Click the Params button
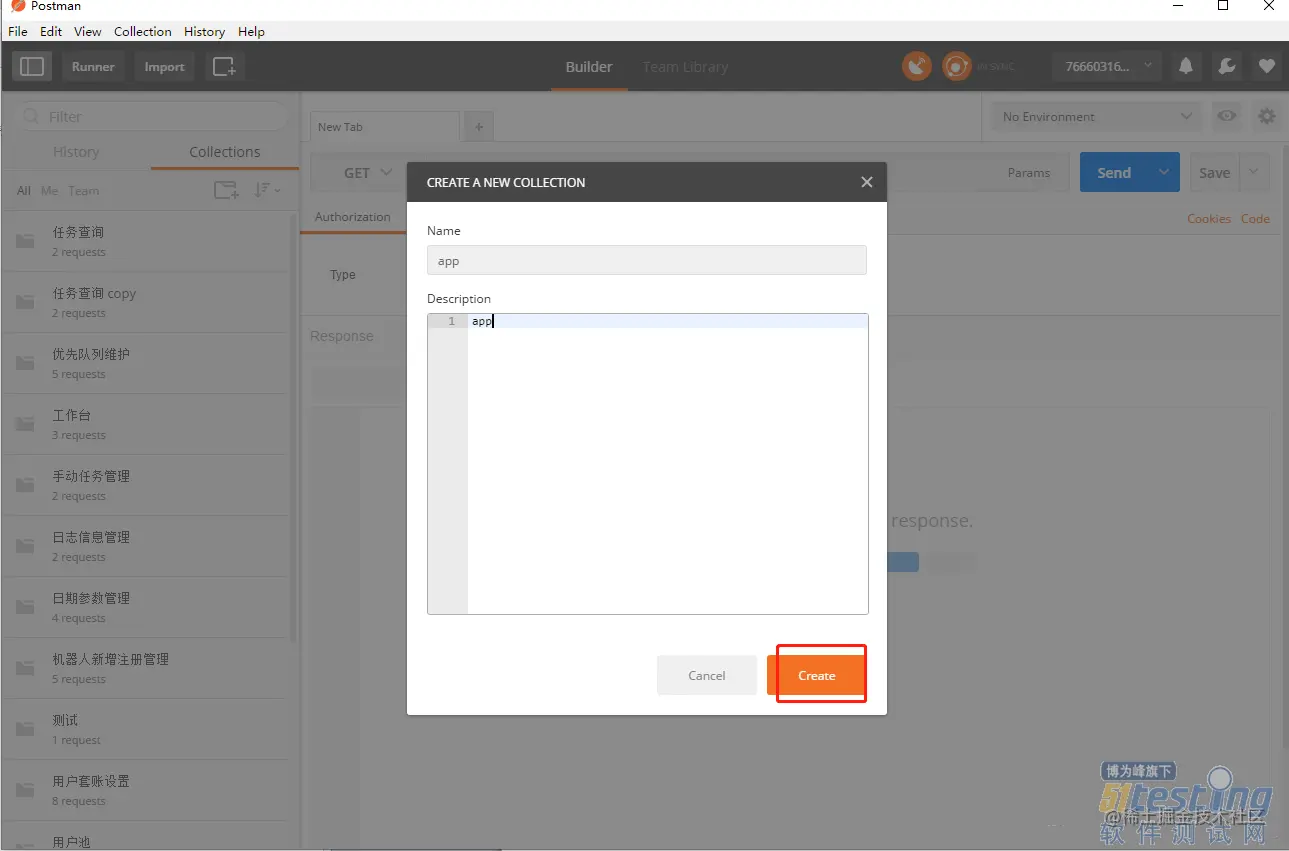The image size is (1289, 851). pos(1029,173)
